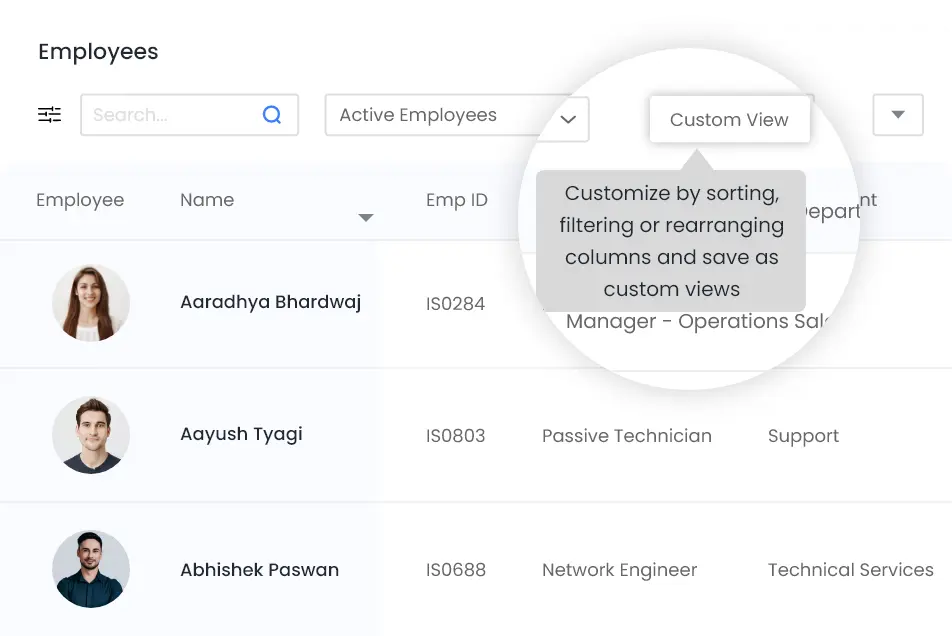Click the Custom View button
Viewport: 952px width, 636px height.
pos(729,120)
